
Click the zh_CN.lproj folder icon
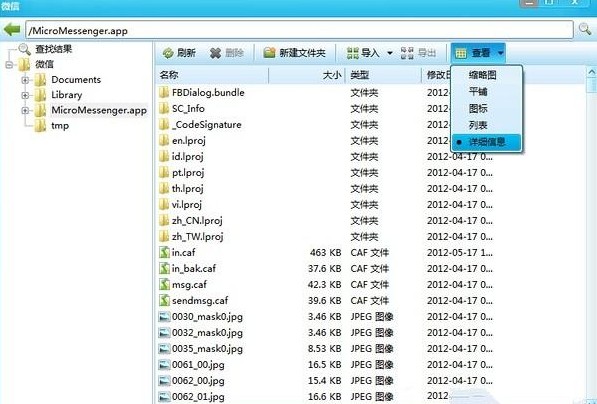point(164,220)
